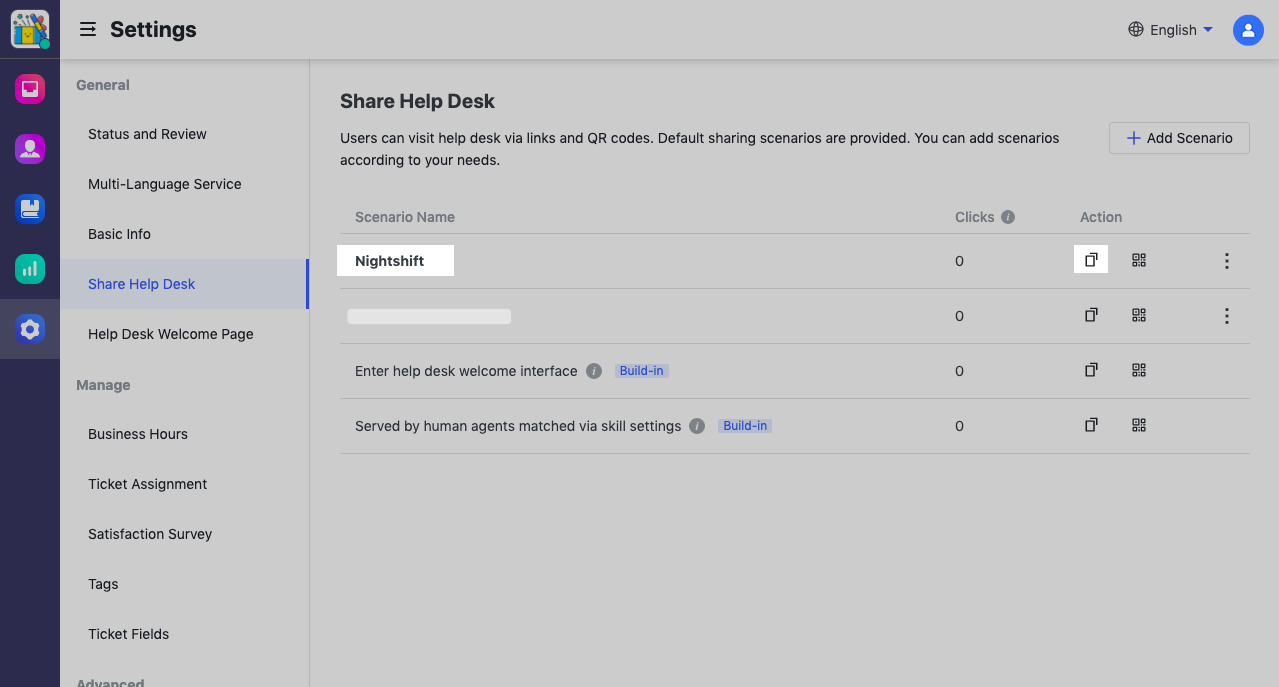Open English language dropdown

(x=1170, y=30)
